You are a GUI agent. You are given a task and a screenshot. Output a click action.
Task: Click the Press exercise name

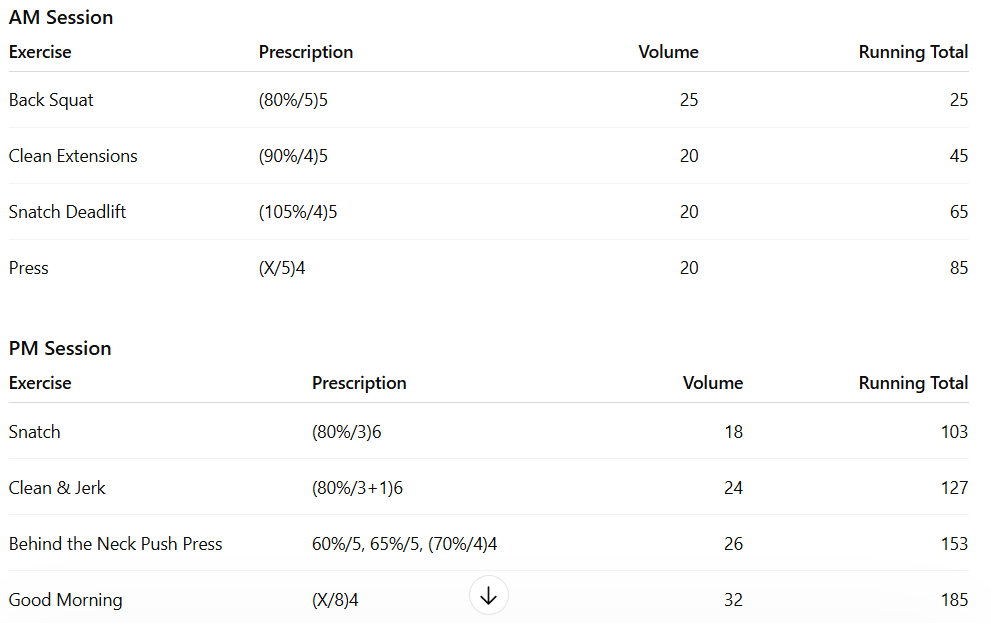29,268
